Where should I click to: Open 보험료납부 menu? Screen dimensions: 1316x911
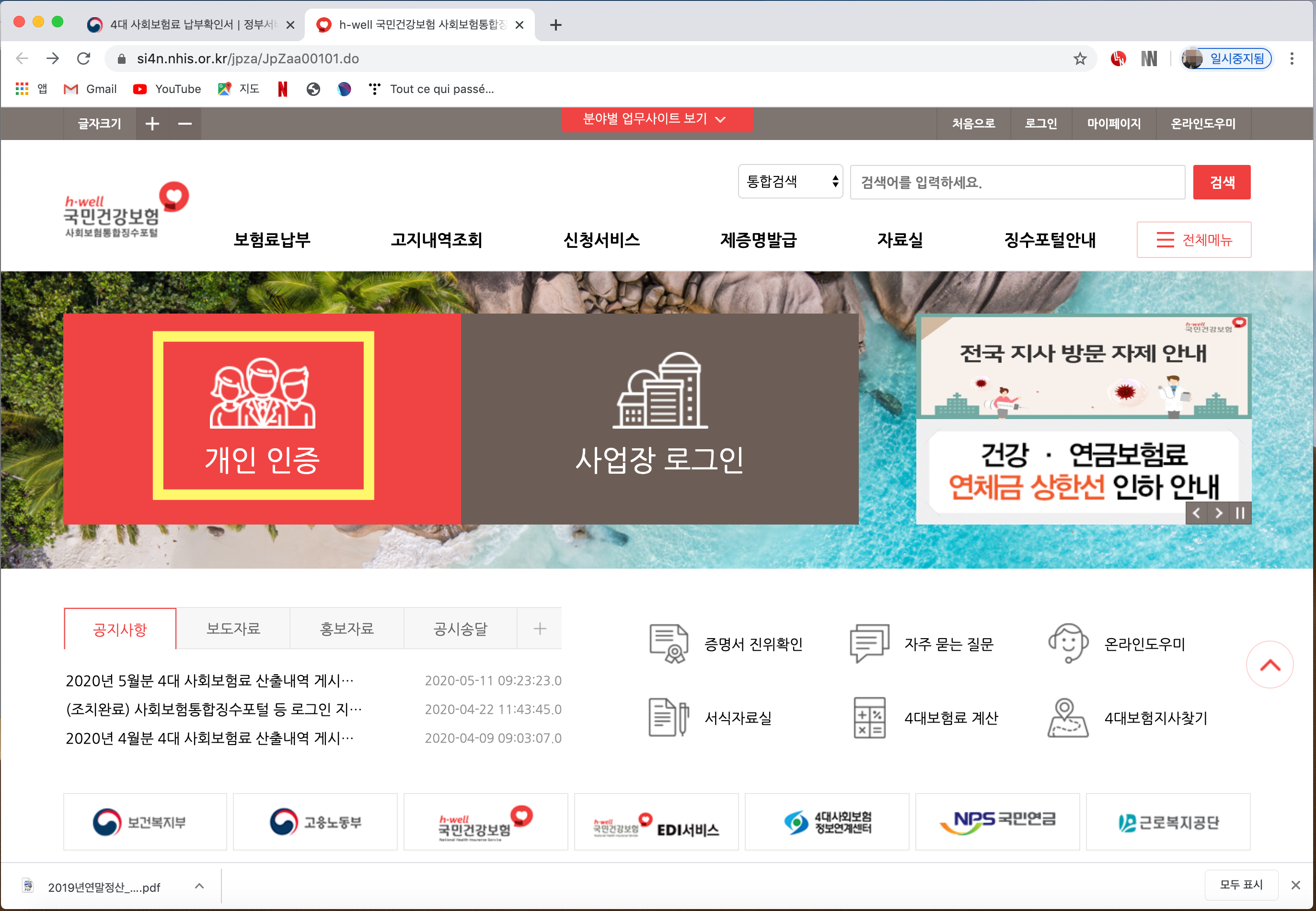[x=272, y=240]
